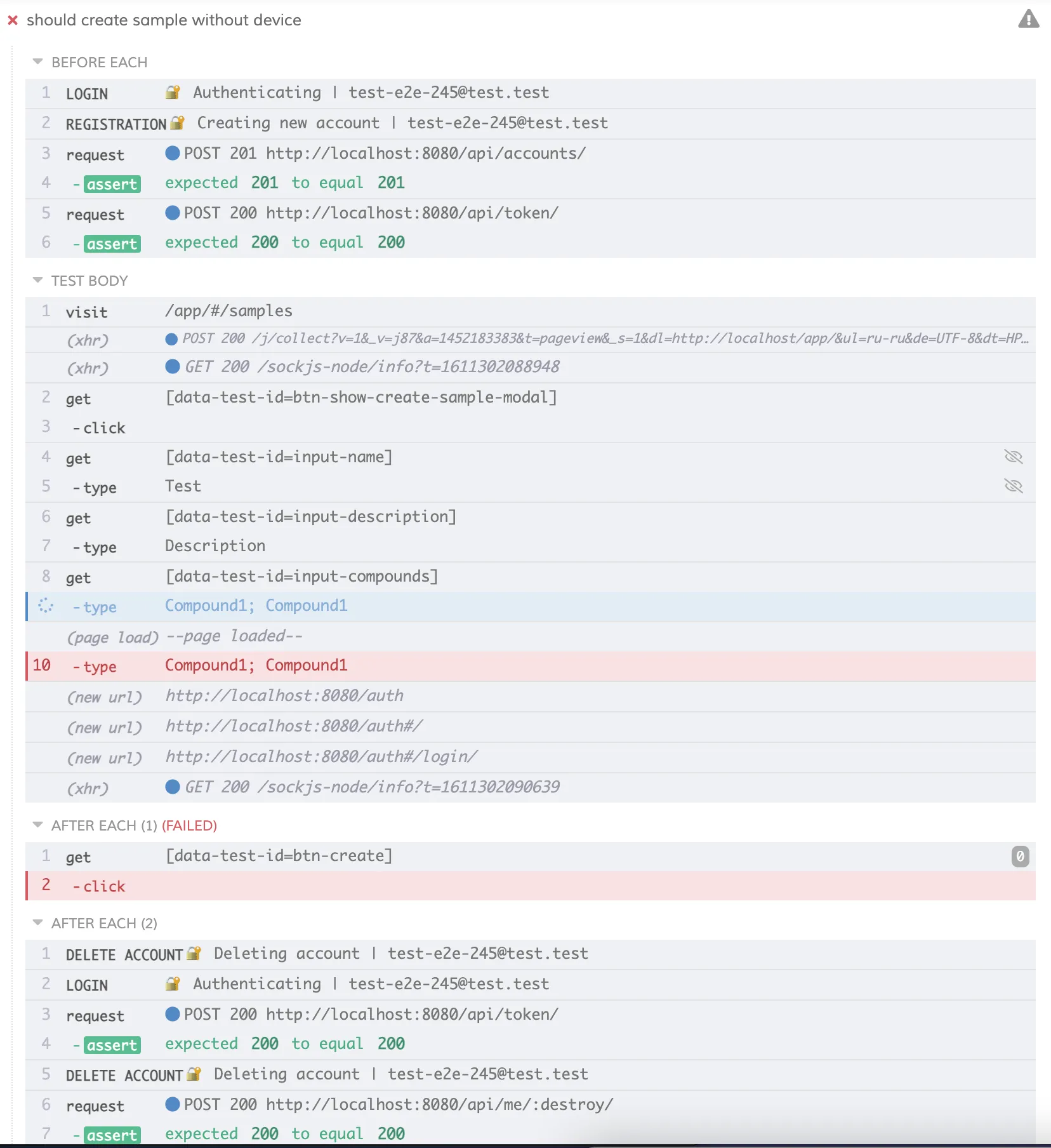Toggle hidden-eye icon on input-name get row
Screen dimensions: 1051x1148
coord(1014,457)
